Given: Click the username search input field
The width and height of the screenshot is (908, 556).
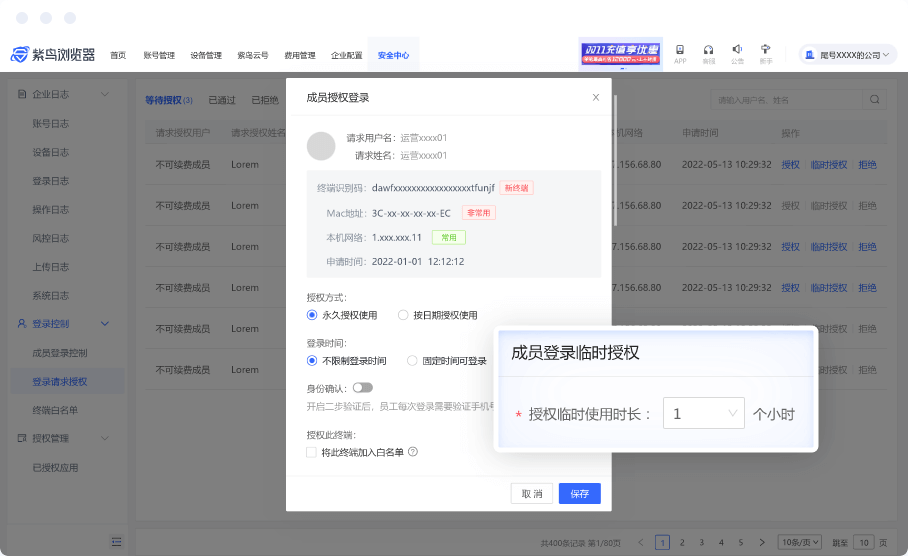Looking at the screenshot, I should [x=786, y=100].
